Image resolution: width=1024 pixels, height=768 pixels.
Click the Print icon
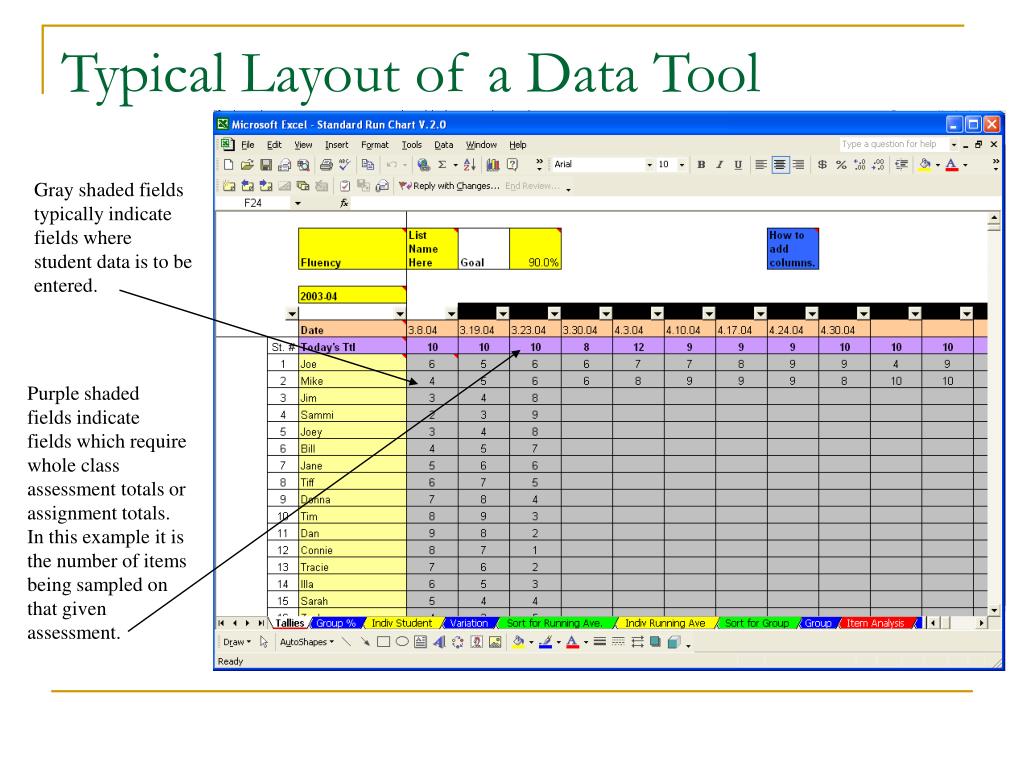326,165
